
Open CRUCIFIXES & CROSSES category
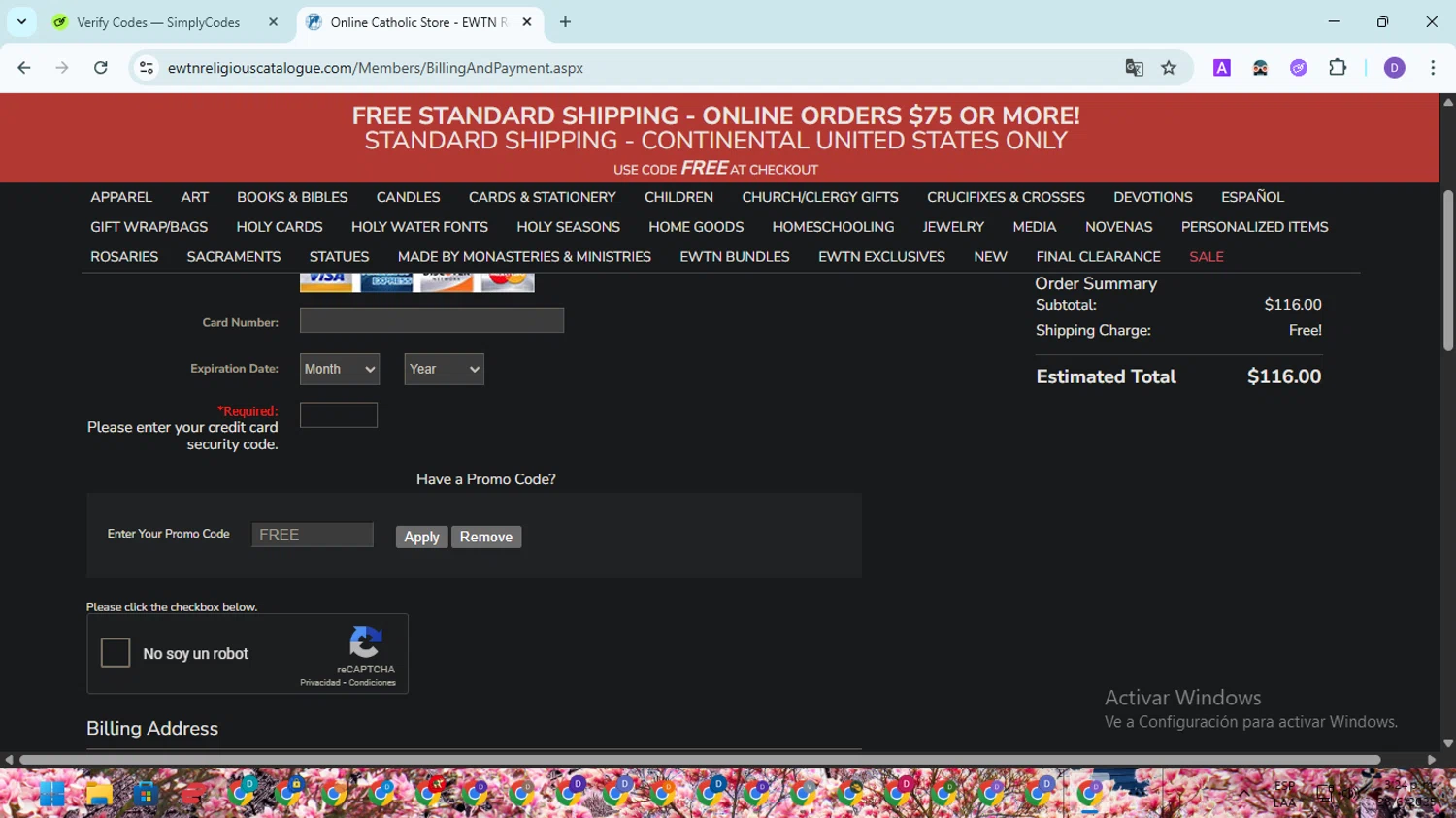pyautogui.click(x=1006, y=197)
